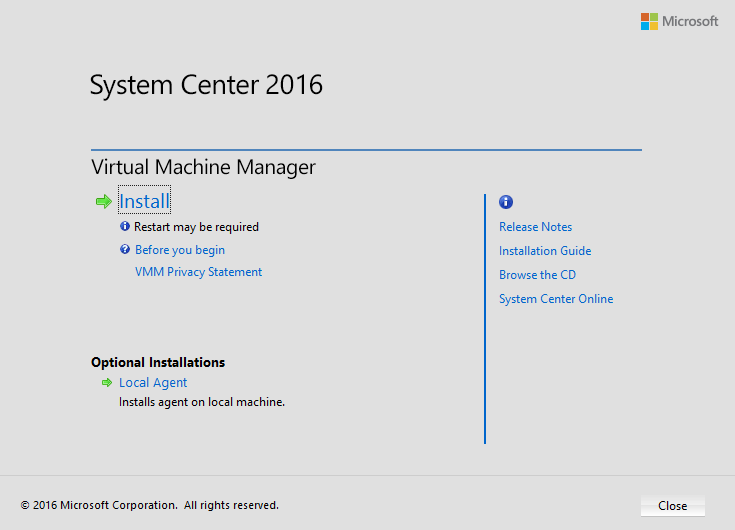Click the Install link for Virtual Machine Manager

(x=144, y=201)
